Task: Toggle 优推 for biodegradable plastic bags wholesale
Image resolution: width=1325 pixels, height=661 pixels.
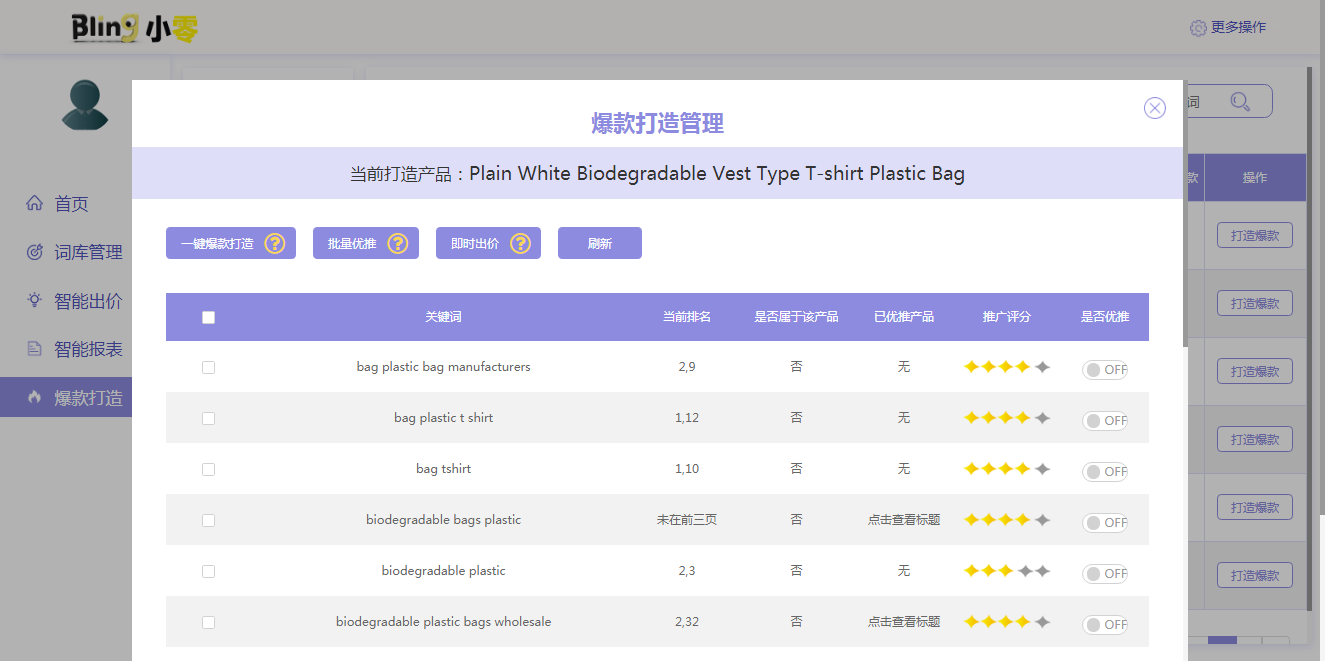Action: pyautogui.click(x=1105, y=625)
